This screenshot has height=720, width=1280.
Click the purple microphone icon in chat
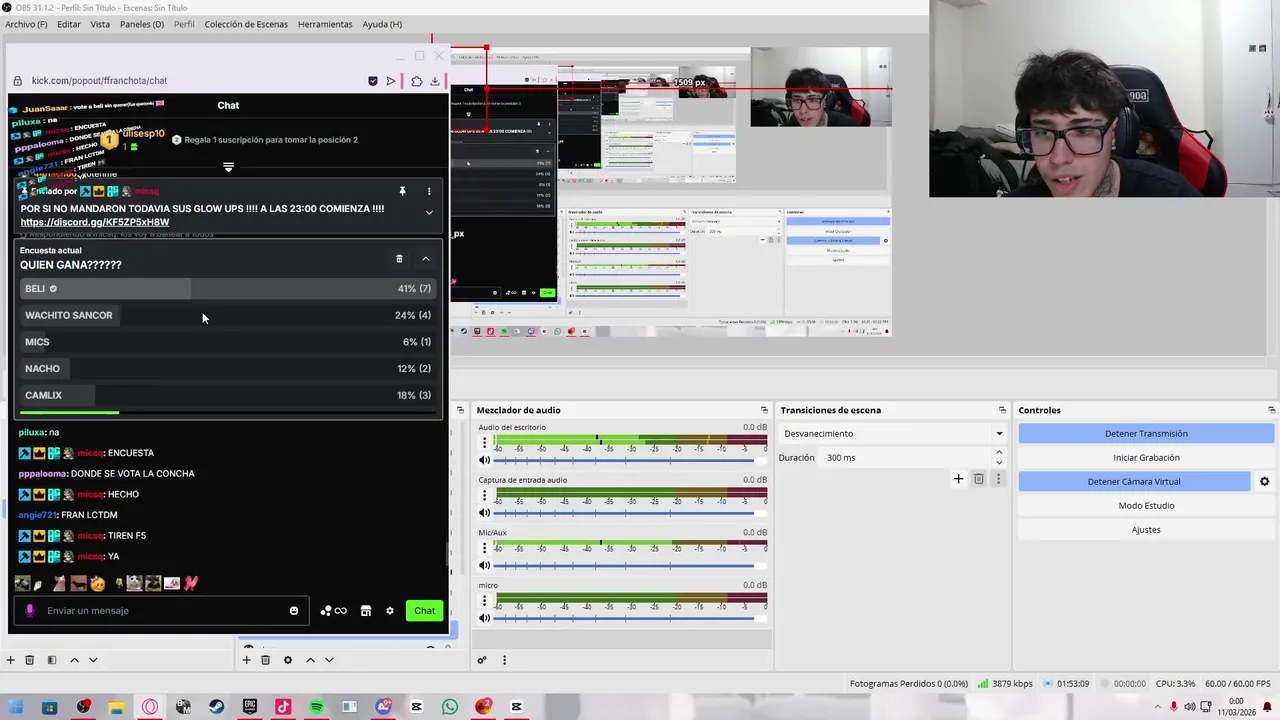(x=30, y=611)
